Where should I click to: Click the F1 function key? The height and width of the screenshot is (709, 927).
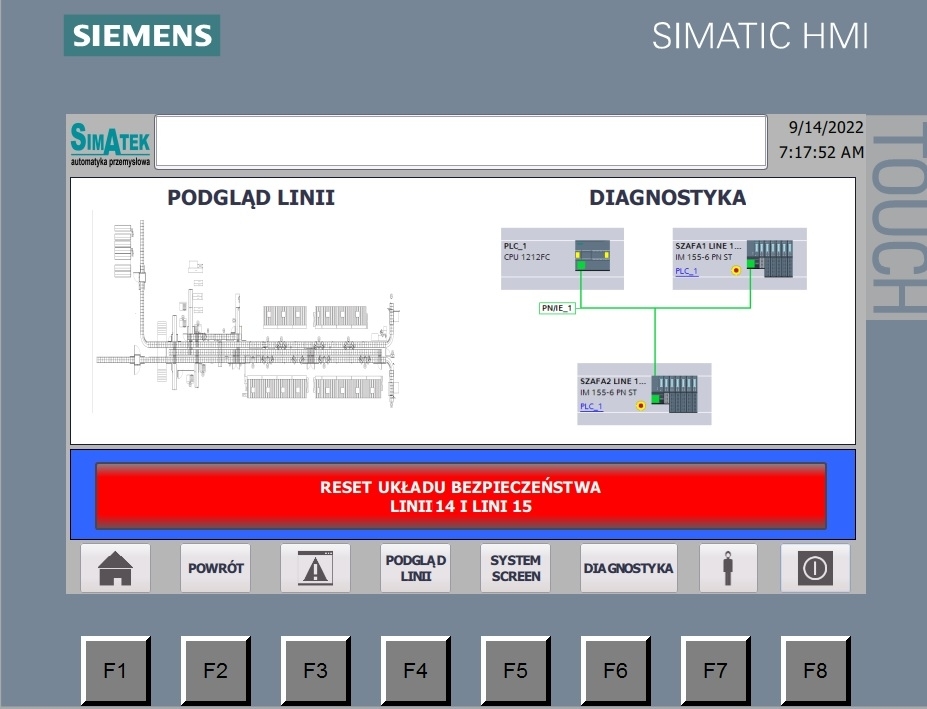115,671
